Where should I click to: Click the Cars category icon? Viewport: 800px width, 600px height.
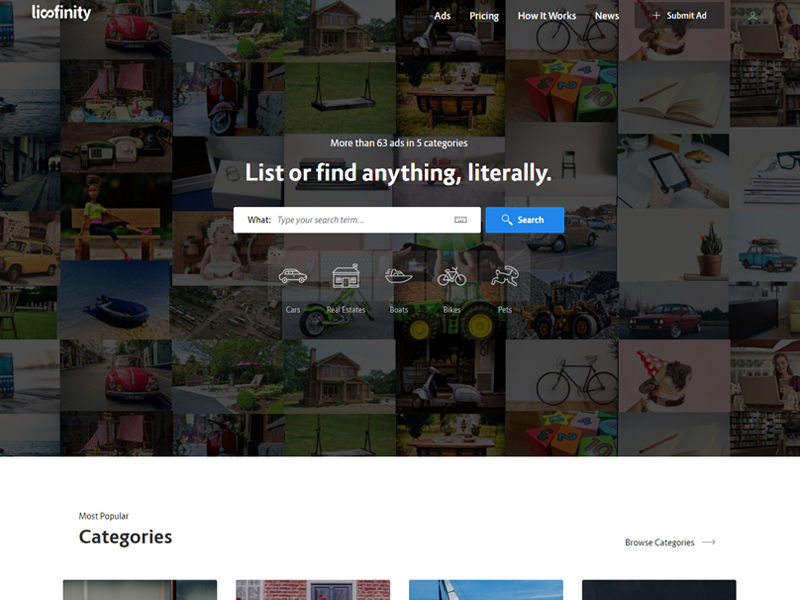(x=293, y=277)
